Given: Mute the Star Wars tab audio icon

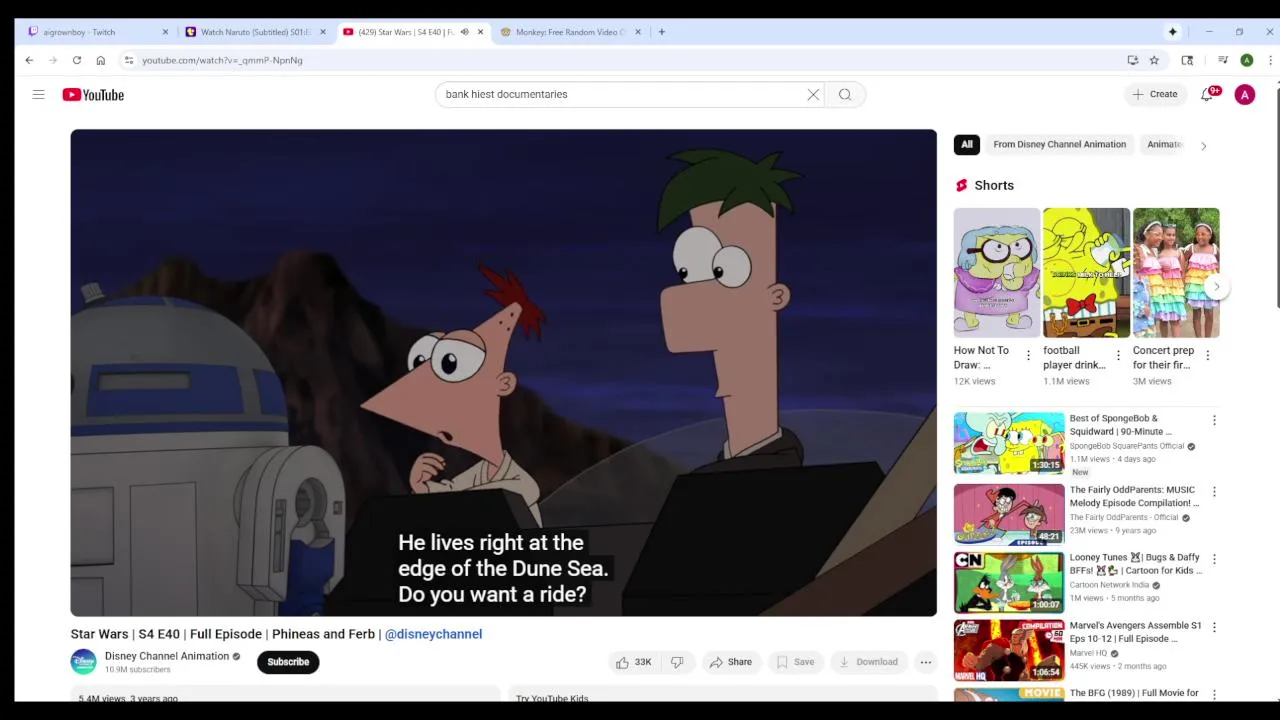Looking at the screenshot, I should (x=464, y=32).
